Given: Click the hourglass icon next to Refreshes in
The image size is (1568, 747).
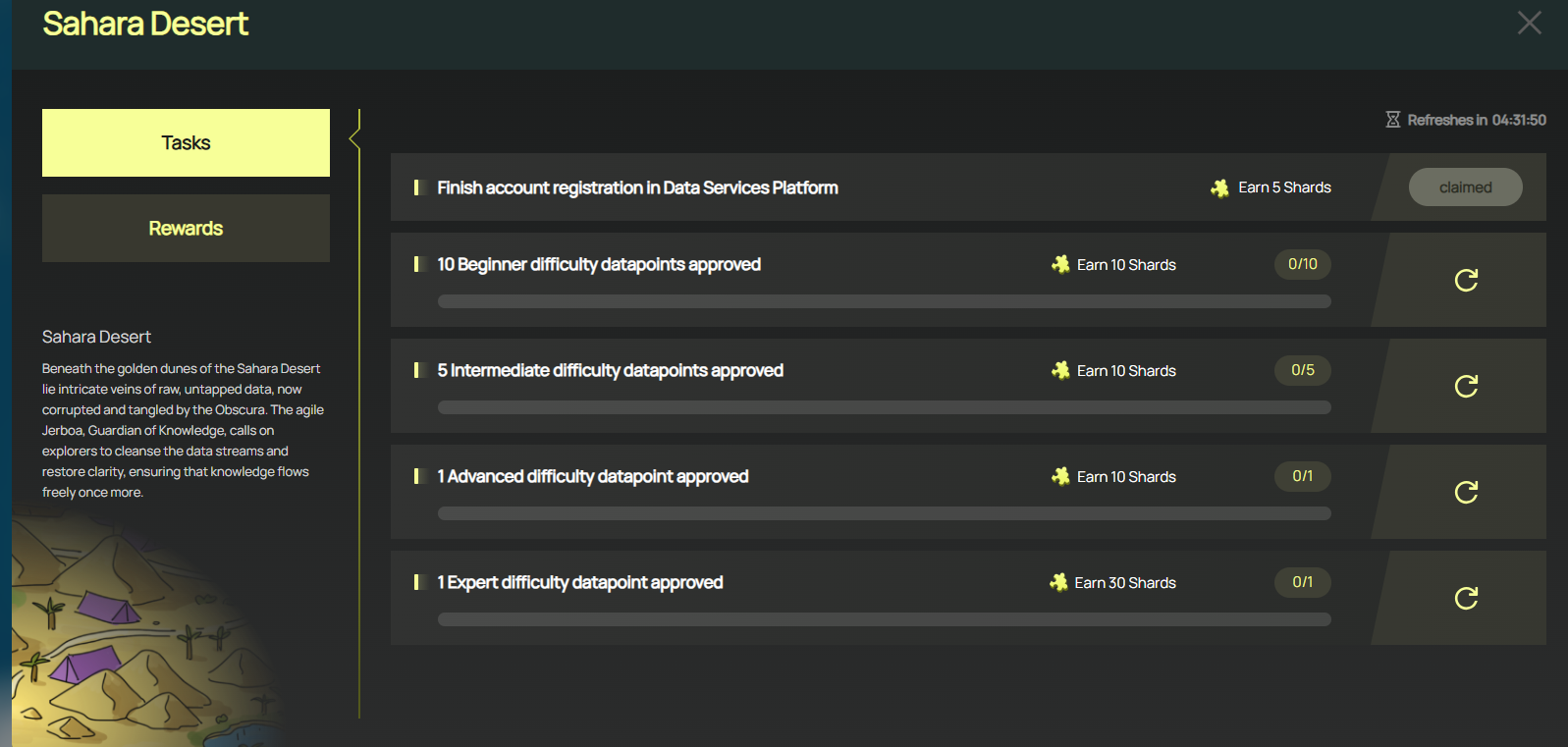Looking at the screenshot, I should tap(1392, 120).
